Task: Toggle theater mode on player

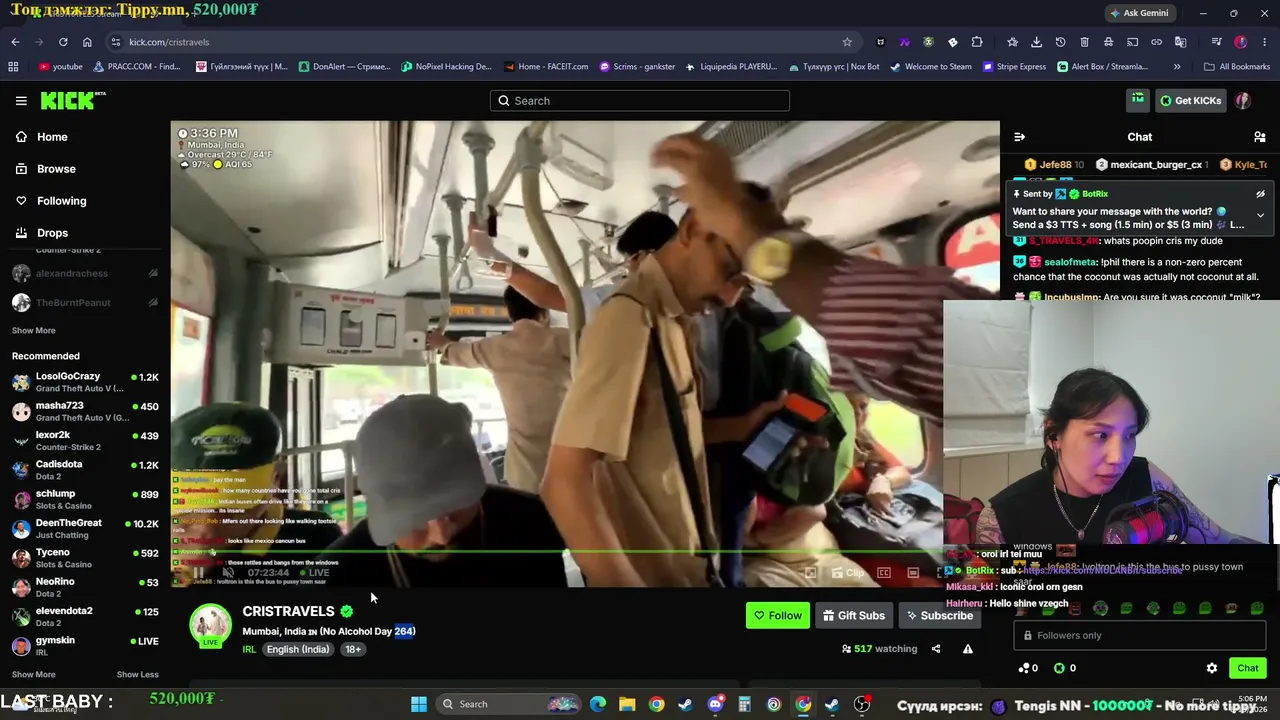Action: [913, 573]
